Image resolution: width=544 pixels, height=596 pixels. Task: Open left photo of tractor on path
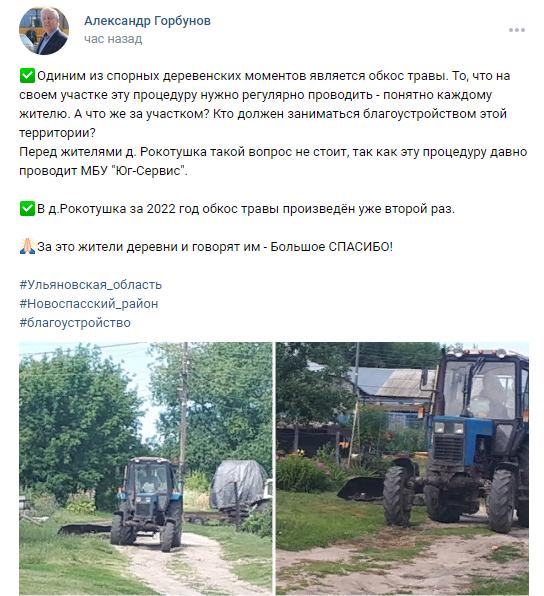[x=146, y=468]
